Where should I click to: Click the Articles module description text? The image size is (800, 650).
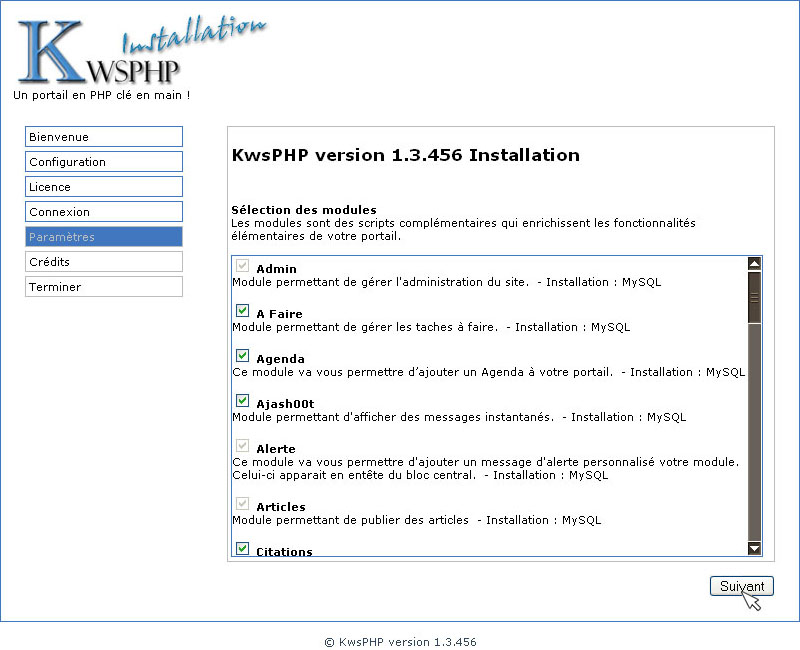pos(417,520)
